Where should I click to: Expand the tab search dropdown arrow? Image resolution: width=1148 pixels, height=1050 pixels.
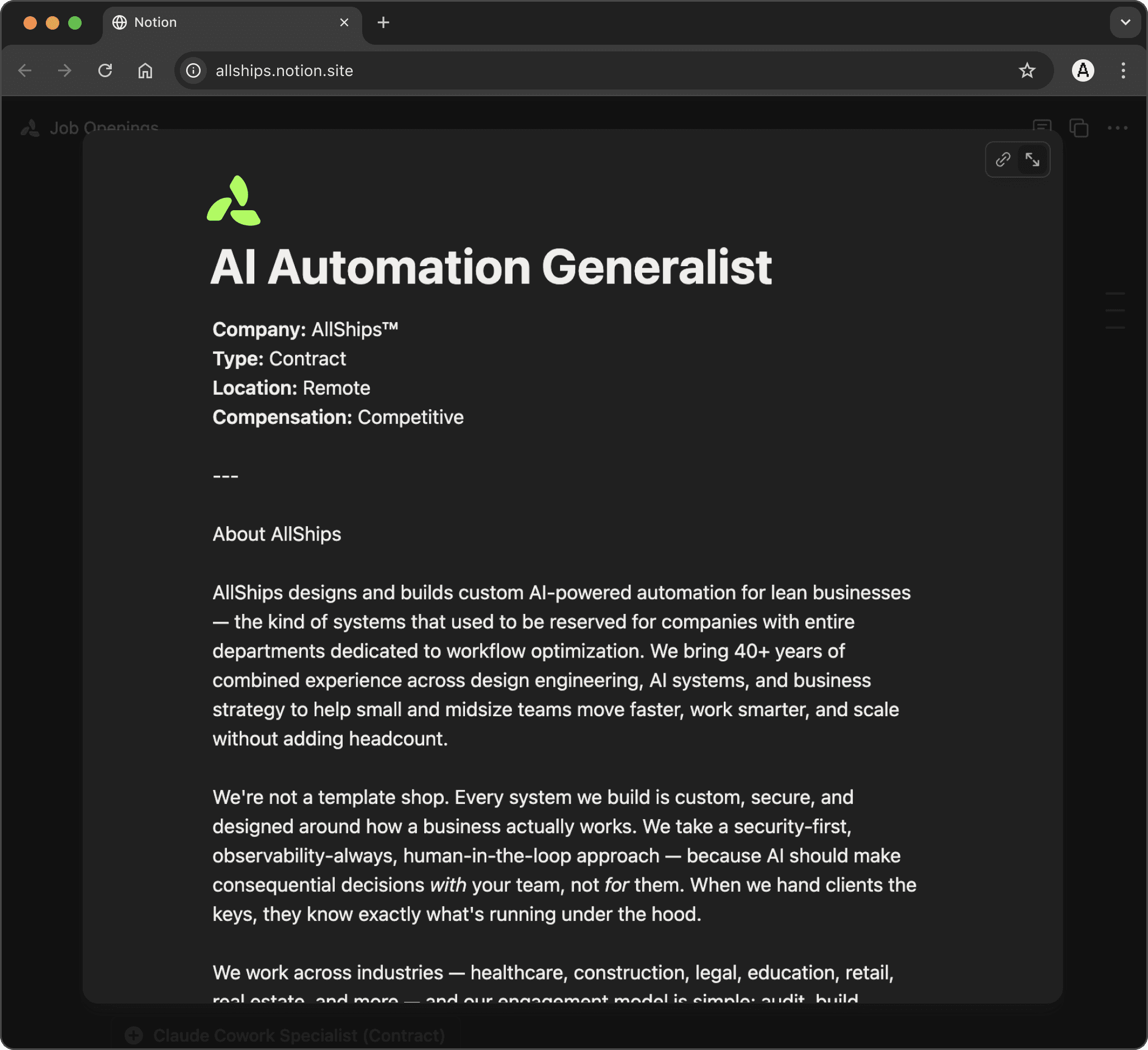tap(1125, 22)
